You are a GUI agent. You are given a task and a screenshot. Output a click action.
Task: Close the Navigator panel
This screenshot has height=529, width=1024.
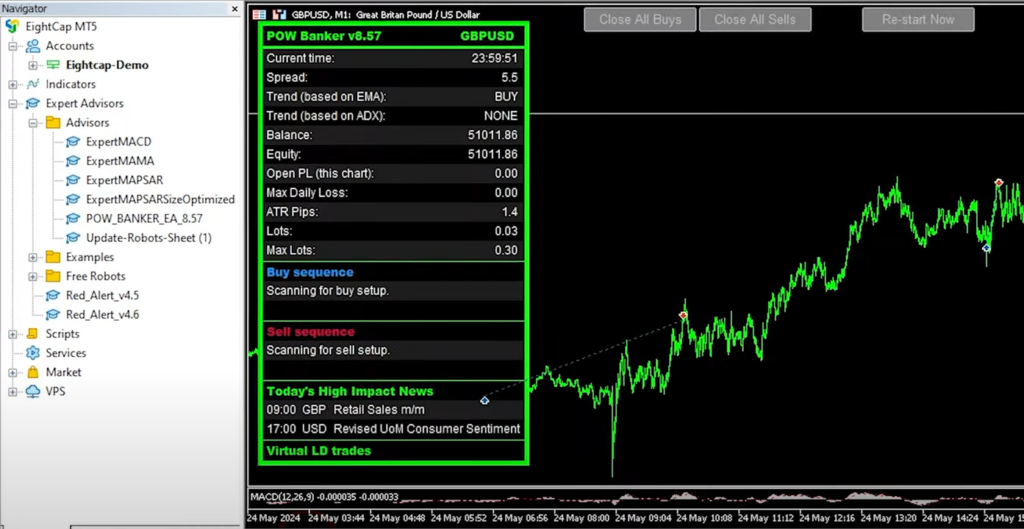pyautogui.click(x=236, y=8)
